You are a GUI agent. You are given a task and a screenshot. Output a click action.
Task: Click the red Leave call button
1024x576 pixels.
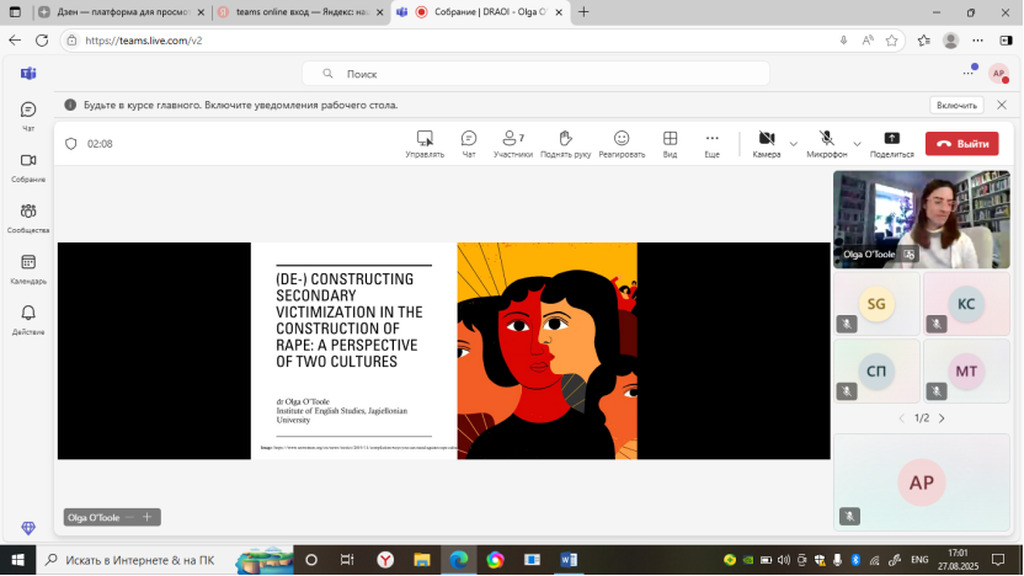[961, 144]
